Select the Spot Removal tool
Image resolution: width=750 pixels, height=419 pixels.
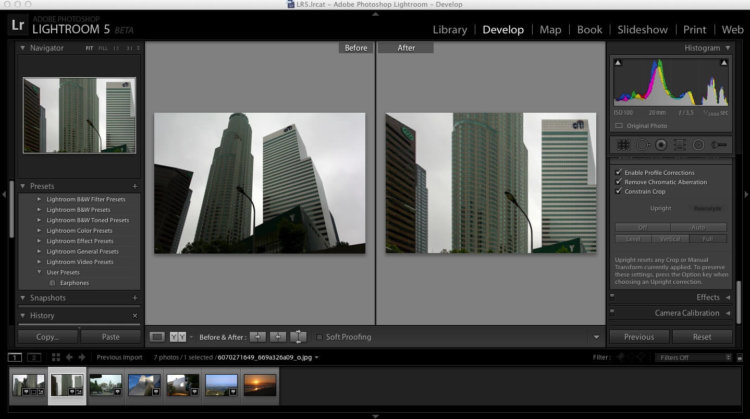coord(643,144)
